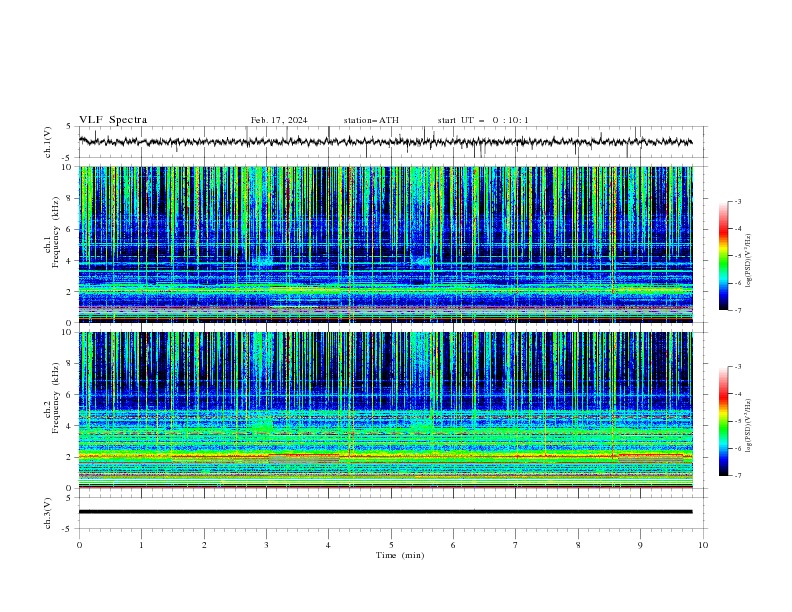Viewport: 792px width, 612px height.
Task: Click the "-3" label on ch.1 colorbar
Action: coord(737,201)
